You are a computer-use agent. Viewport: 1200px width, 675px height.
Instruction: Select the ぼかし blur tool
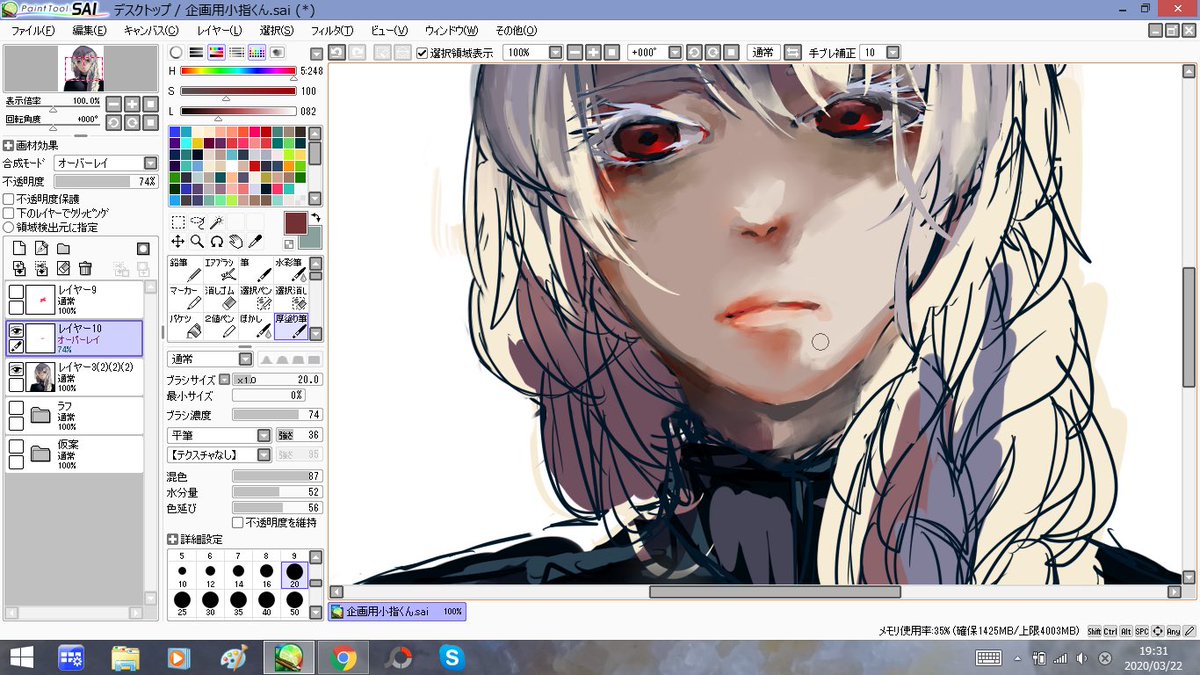[x=256, y=325]
